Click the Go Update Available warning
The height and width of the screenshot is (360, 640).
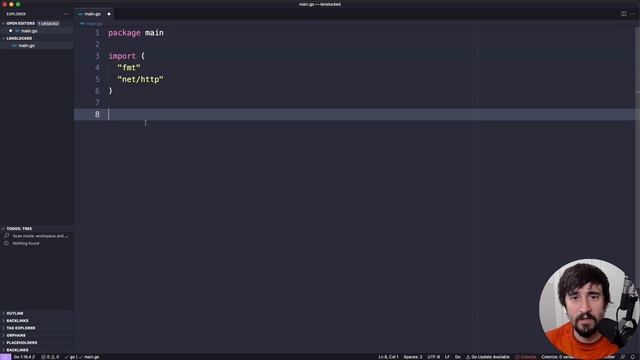point(488,357)
